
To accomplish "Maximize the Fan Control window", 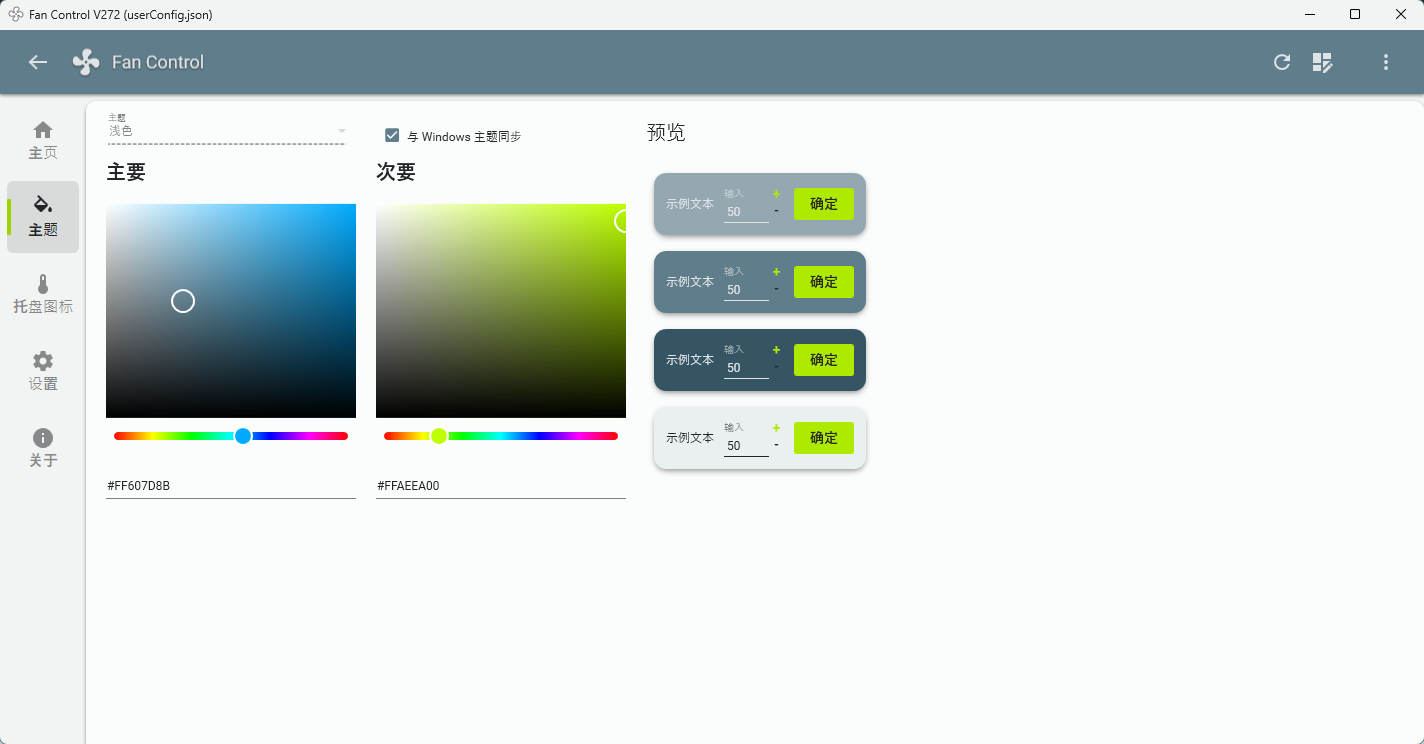I will click(x=1355, y=14).
